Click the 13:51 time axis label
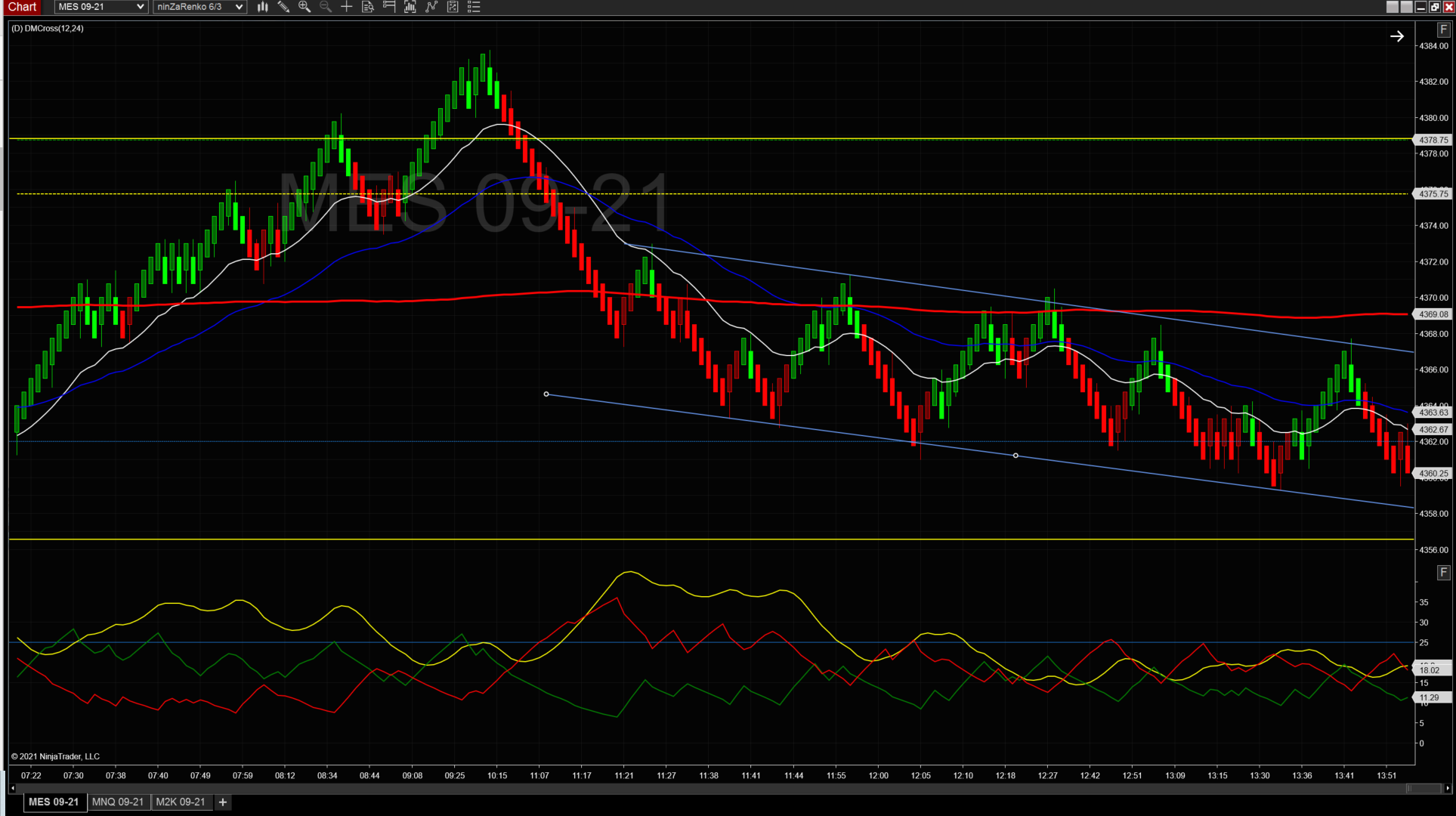This screenshot has height=816, width=1456. pos(1386,775)
